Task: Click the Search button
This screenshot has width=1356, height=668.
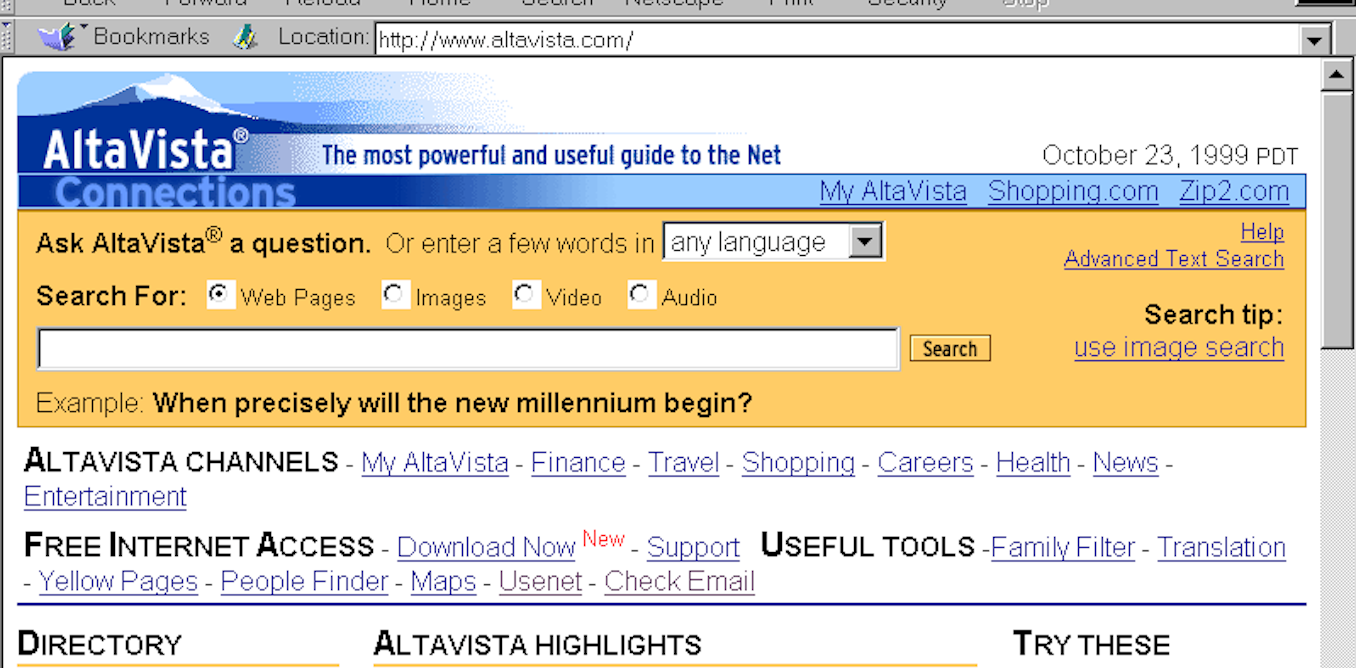Action: (948, 348)
